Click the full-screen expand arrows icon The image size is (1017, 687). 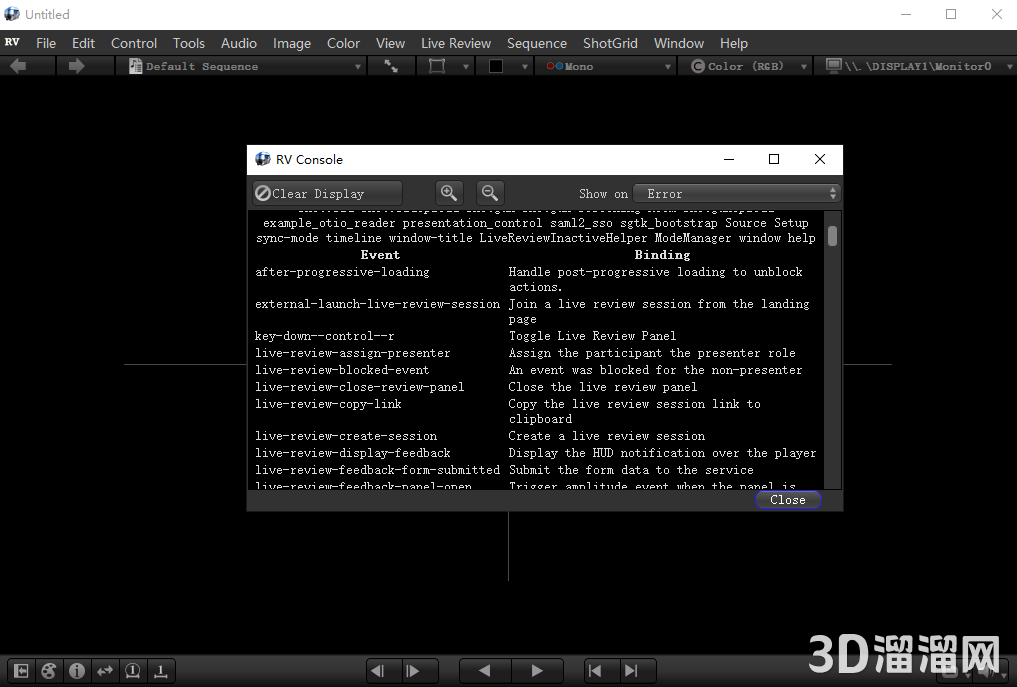click(391, 66)
